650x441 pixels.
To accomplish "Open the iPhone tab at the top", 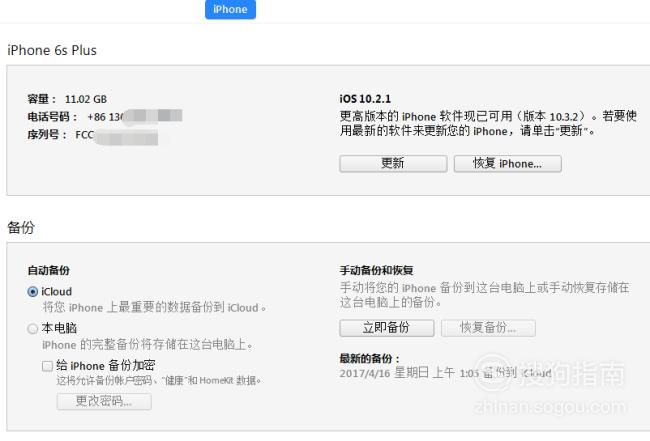I will click(x=230, y=9).
